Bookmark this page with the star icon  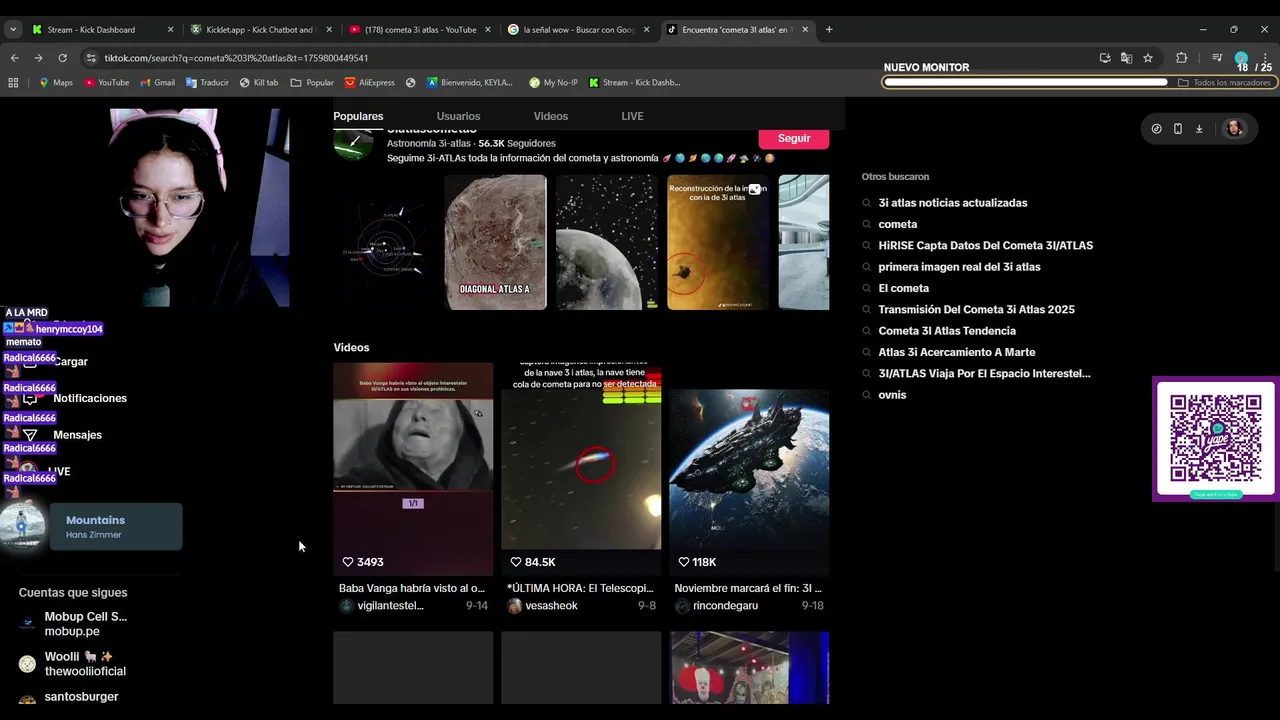point(1148,58)
